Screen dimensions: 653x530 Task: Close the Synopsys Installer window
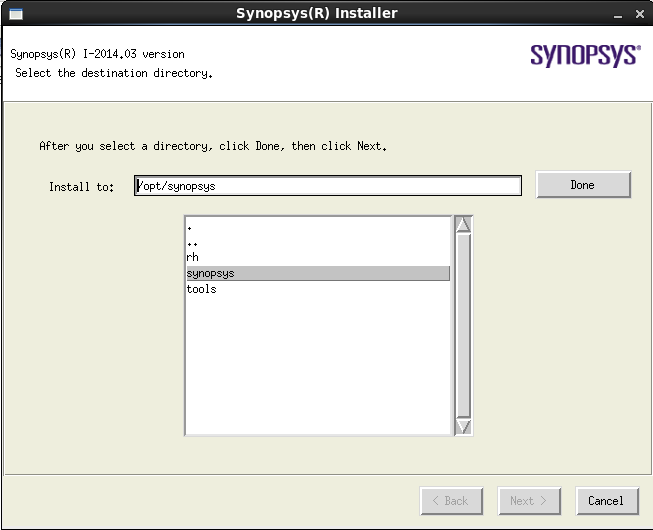(640, 14)
